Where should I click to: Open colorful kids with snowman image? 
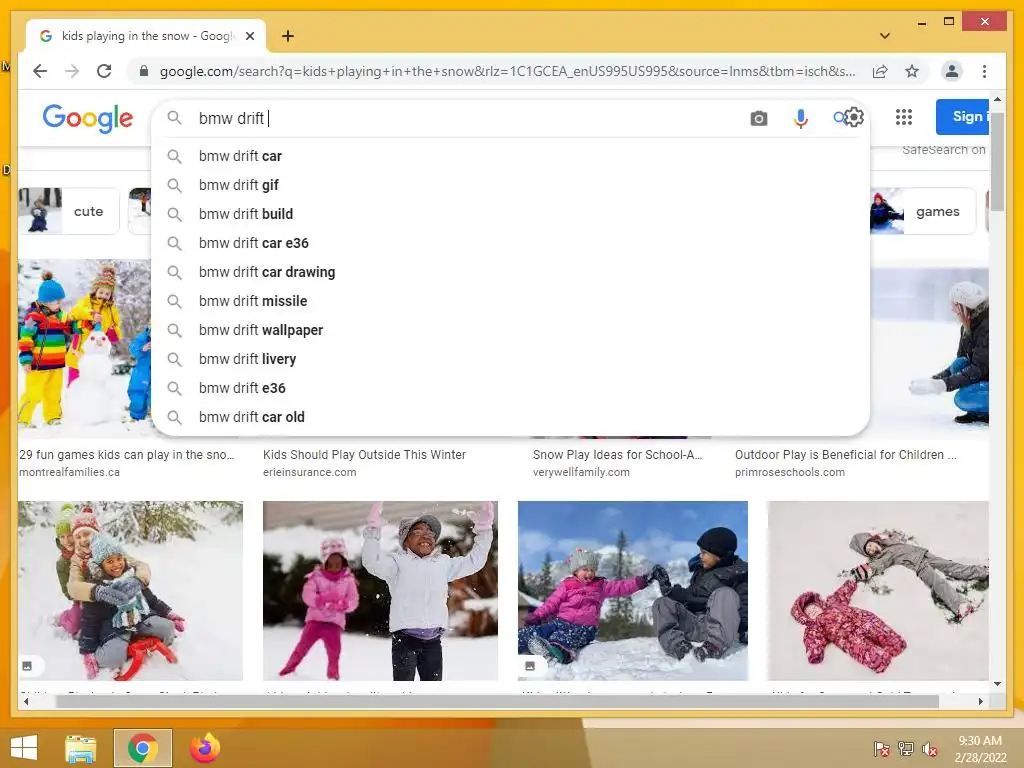tap(84, 348)
